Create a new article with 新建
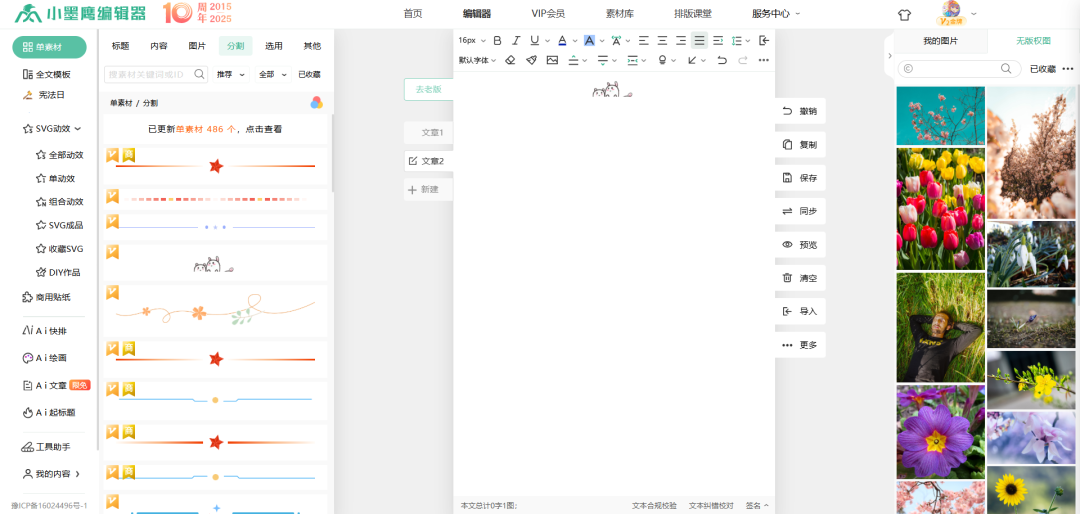The width and height of the screenshot is (1080, 514). [428, 189]
